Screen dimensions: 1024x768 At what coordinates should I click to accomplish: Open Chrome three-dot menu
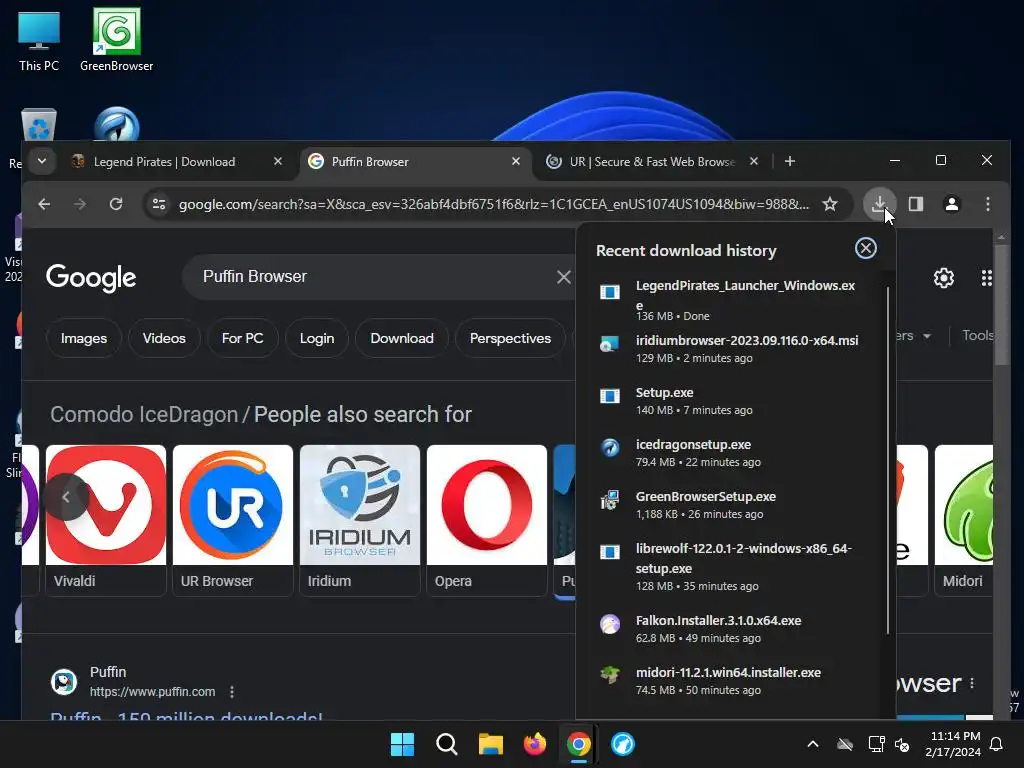[987, 204]
